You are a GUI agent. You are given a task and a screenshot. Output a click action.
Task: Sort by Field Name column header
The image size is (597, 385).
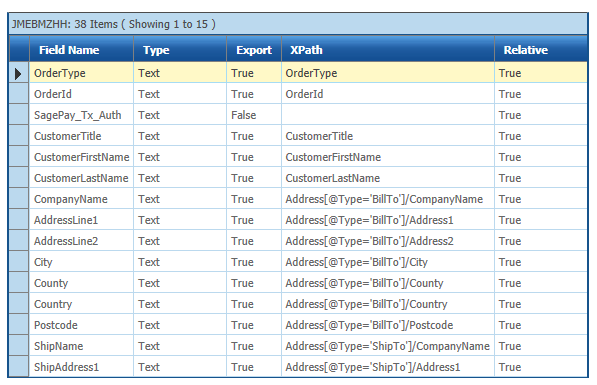(x=81, y=50)
